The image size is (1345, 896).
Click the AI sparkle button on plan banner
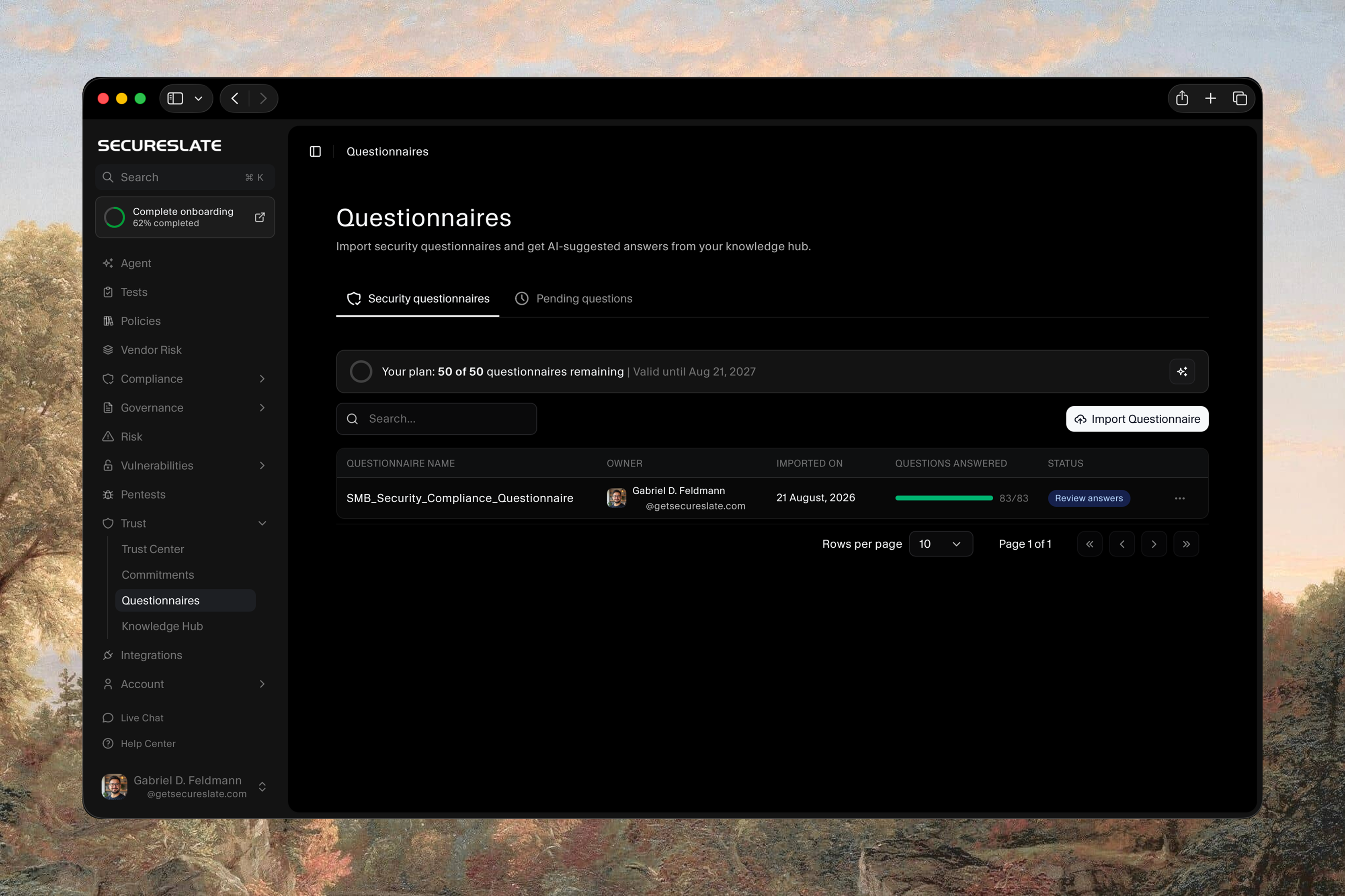point(1181,372)
